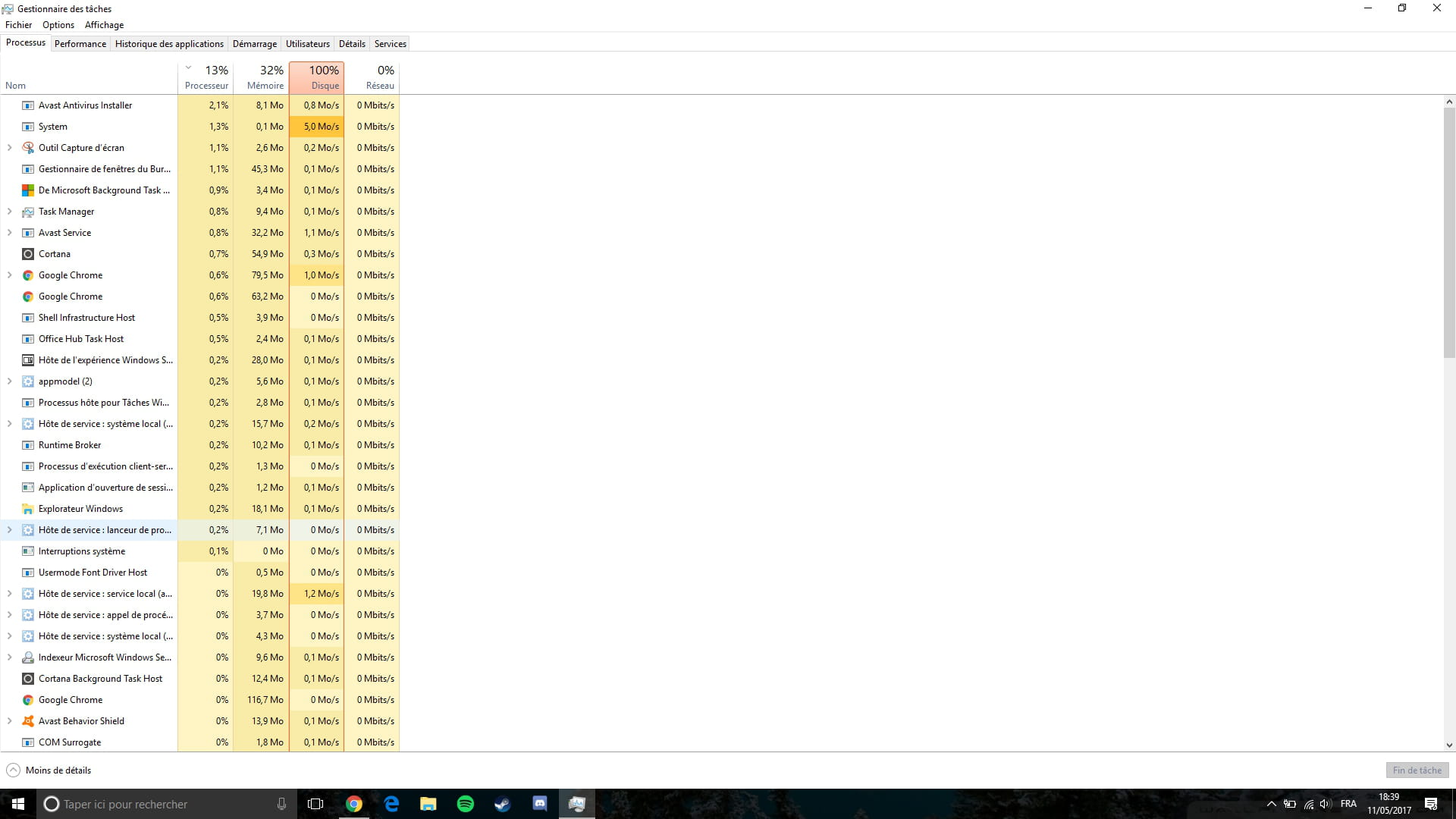Open Discord from the taskbar
Viewport: 1456px width, 819px height.
point(540,804)
